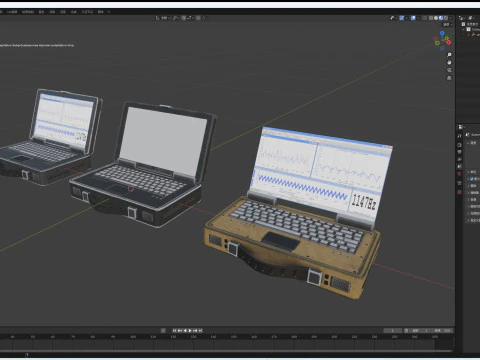The image size is (480, 360).
Task: Play the animation forward
Action: (190, 330)
